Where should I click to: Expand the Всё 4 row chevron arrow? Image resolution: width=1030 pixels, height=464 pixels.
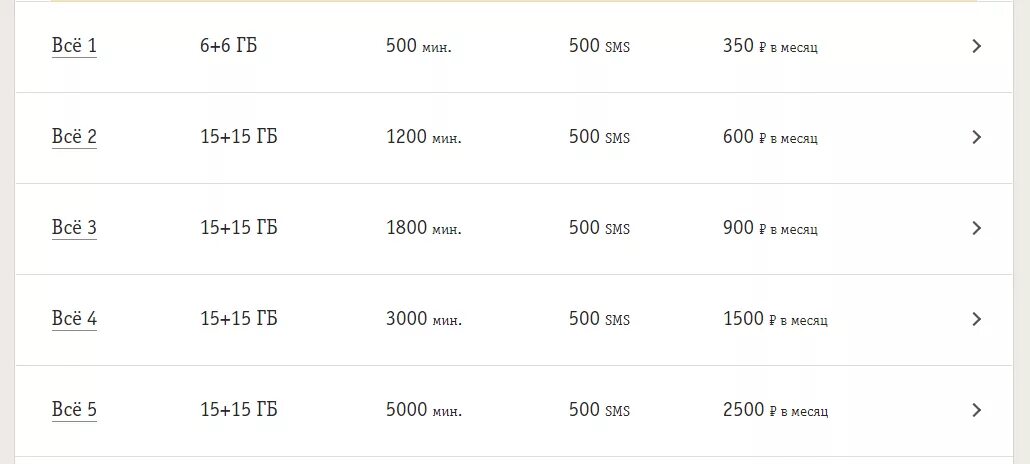[x=977, y=319]
